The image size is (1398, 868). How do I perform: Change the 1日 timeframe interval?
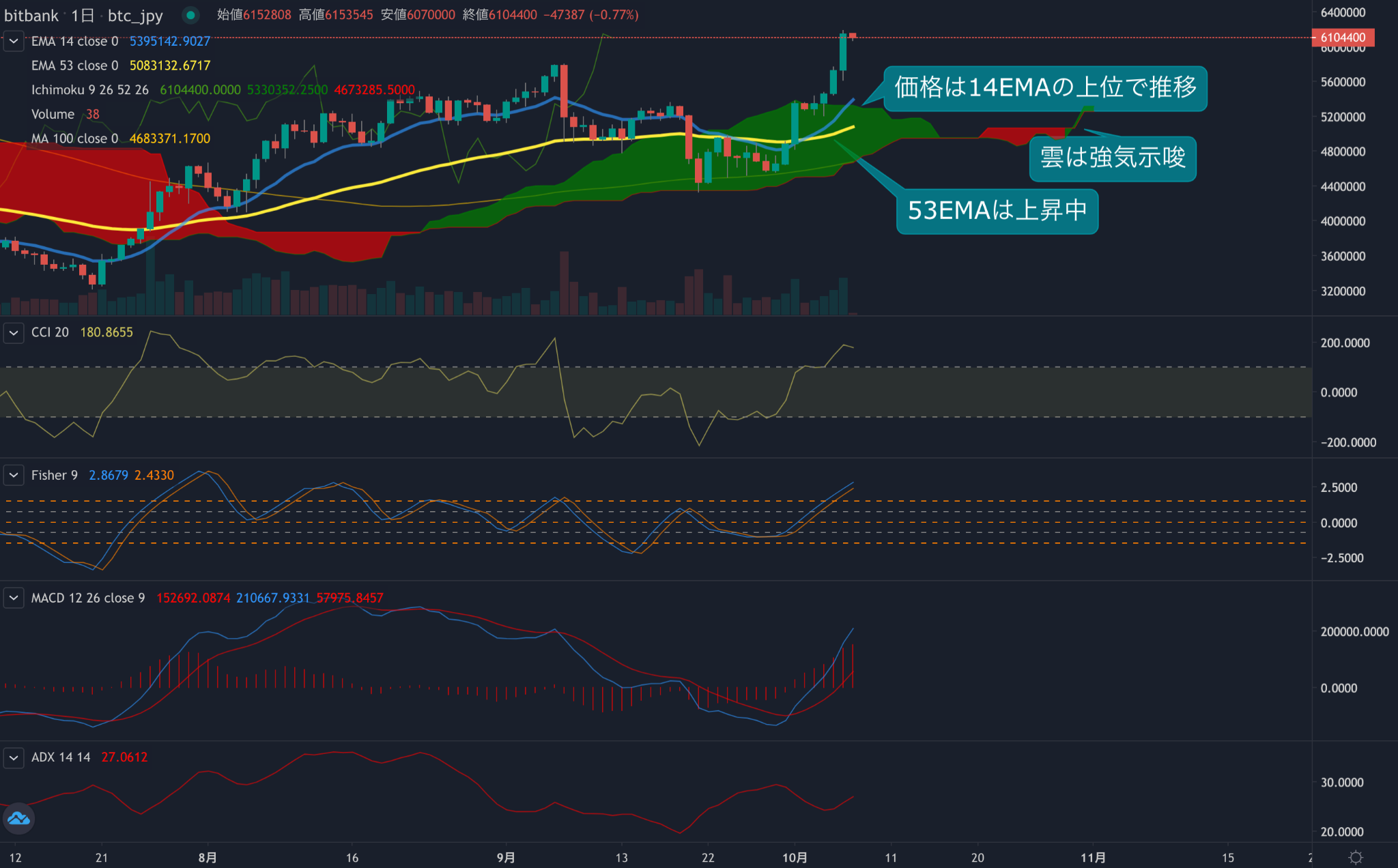pyautogui.click(x=83, y=16)
